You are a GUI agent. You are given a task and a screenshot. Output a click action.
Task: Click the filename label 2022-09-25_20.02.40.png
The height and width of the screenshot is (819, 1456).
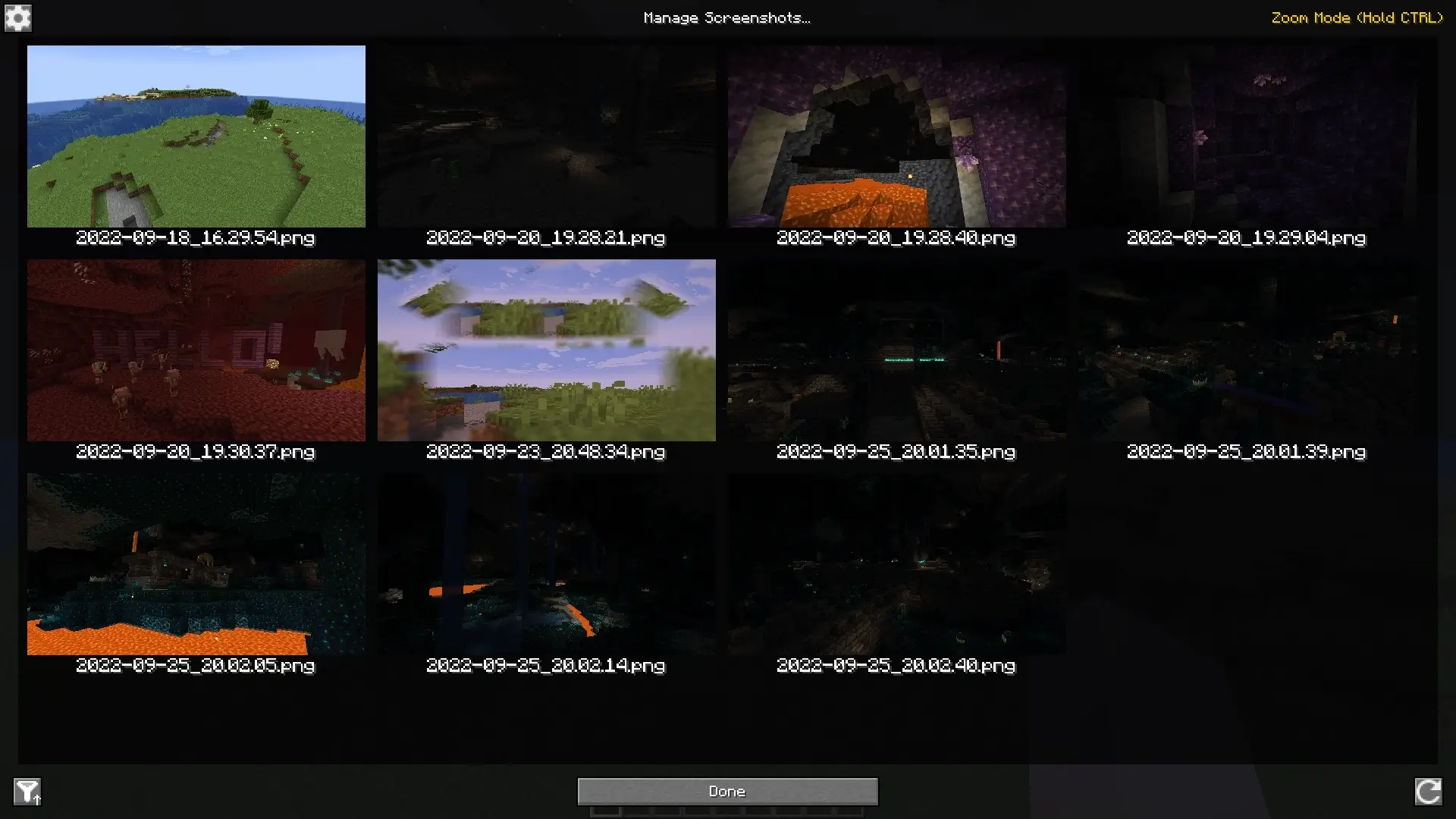point(896,666)
